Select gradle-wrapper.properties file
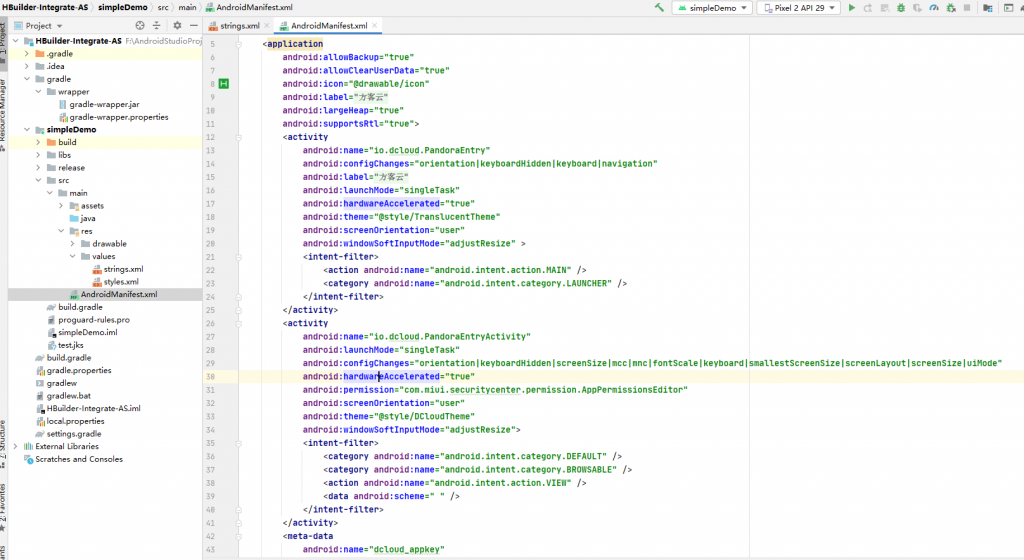Viewport: 1024px width, 560px height. [113, 117]
